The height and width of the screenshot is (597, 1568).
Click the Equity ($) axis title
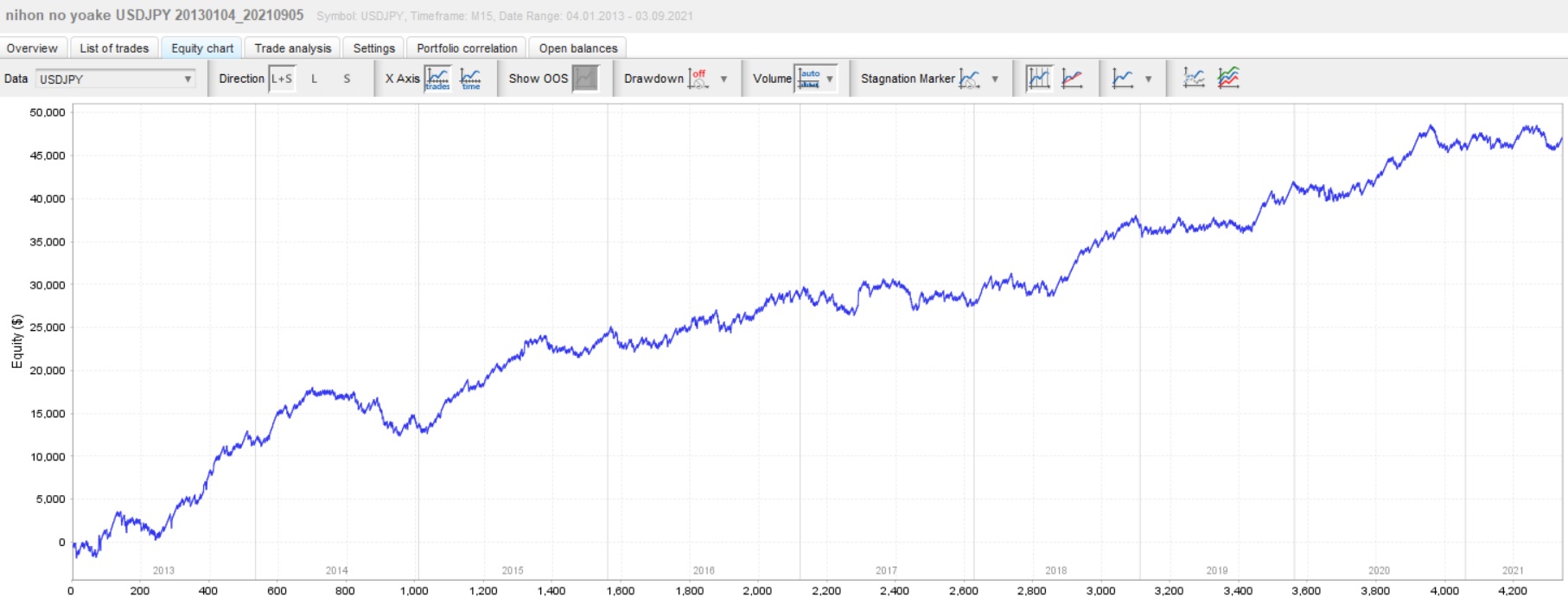16,342
